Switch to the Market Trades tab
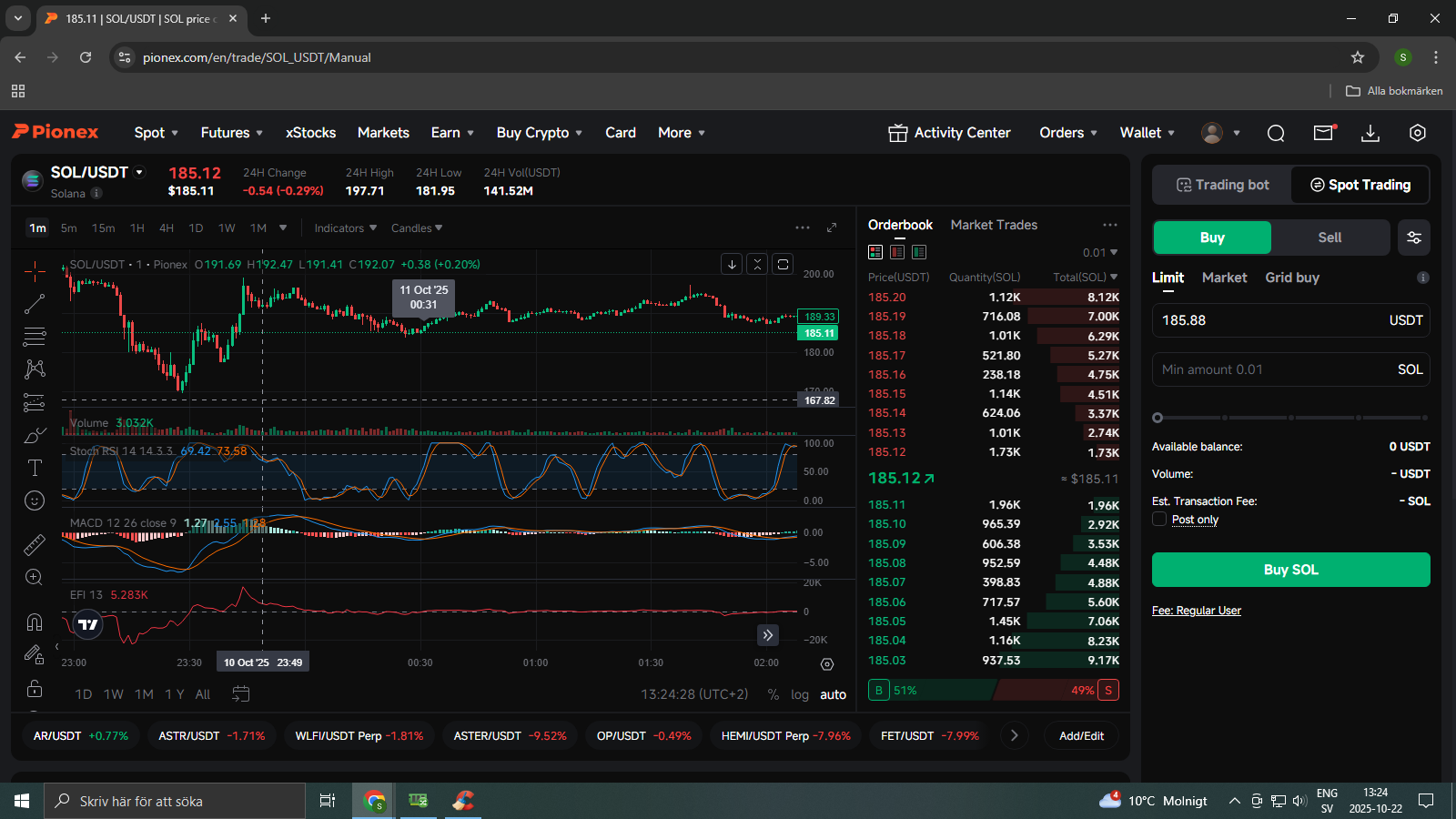1456x819 pixels. pos(994,225)
